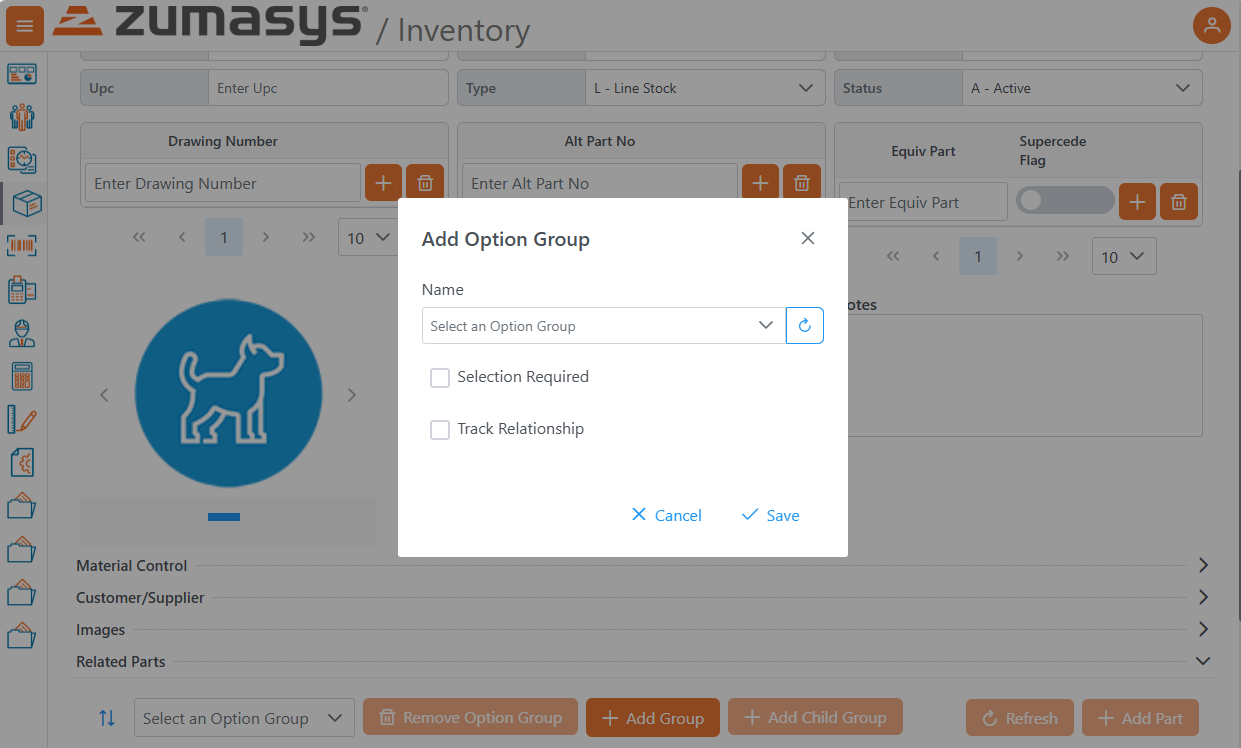Open the Status dropdown showing A - Active
1241x748 pixels.
1082,87
